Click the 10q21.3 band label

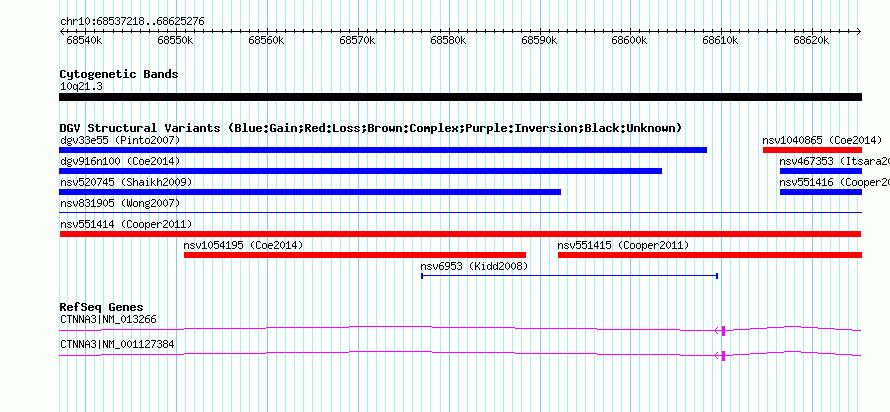coord(81,87)
